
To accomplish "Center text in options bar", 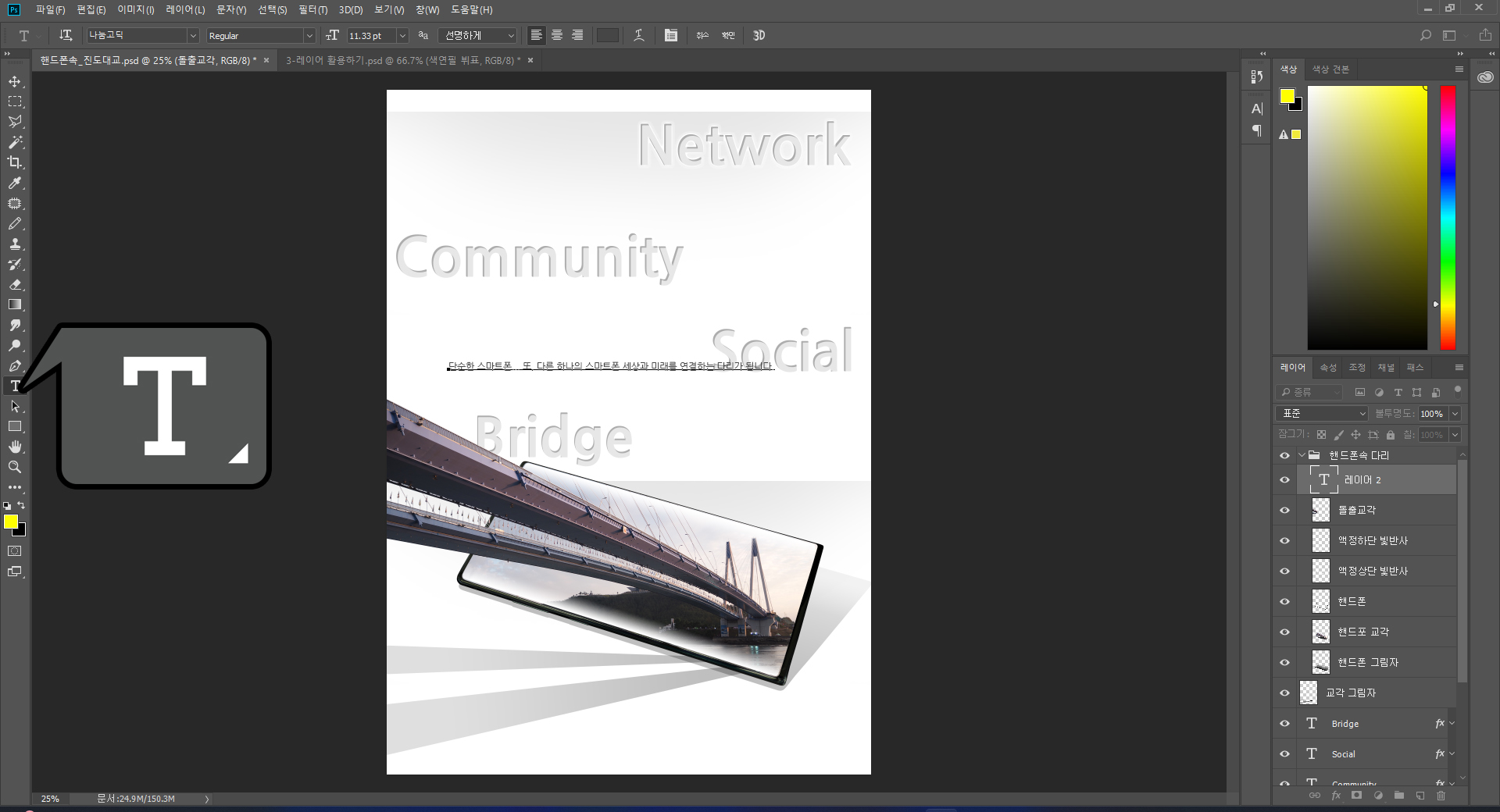I will [x=557, y=35].
